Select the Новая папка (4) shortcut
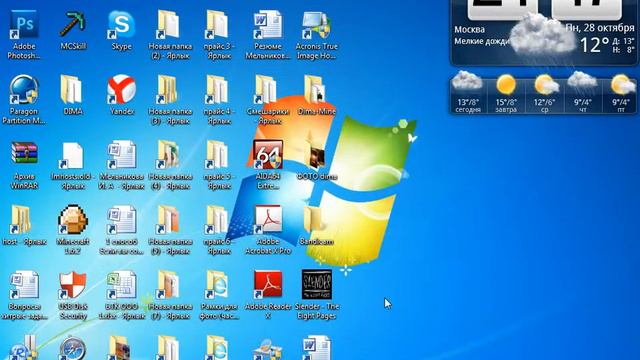The width and height of the screenshot is (640, 360). point(170,165)
